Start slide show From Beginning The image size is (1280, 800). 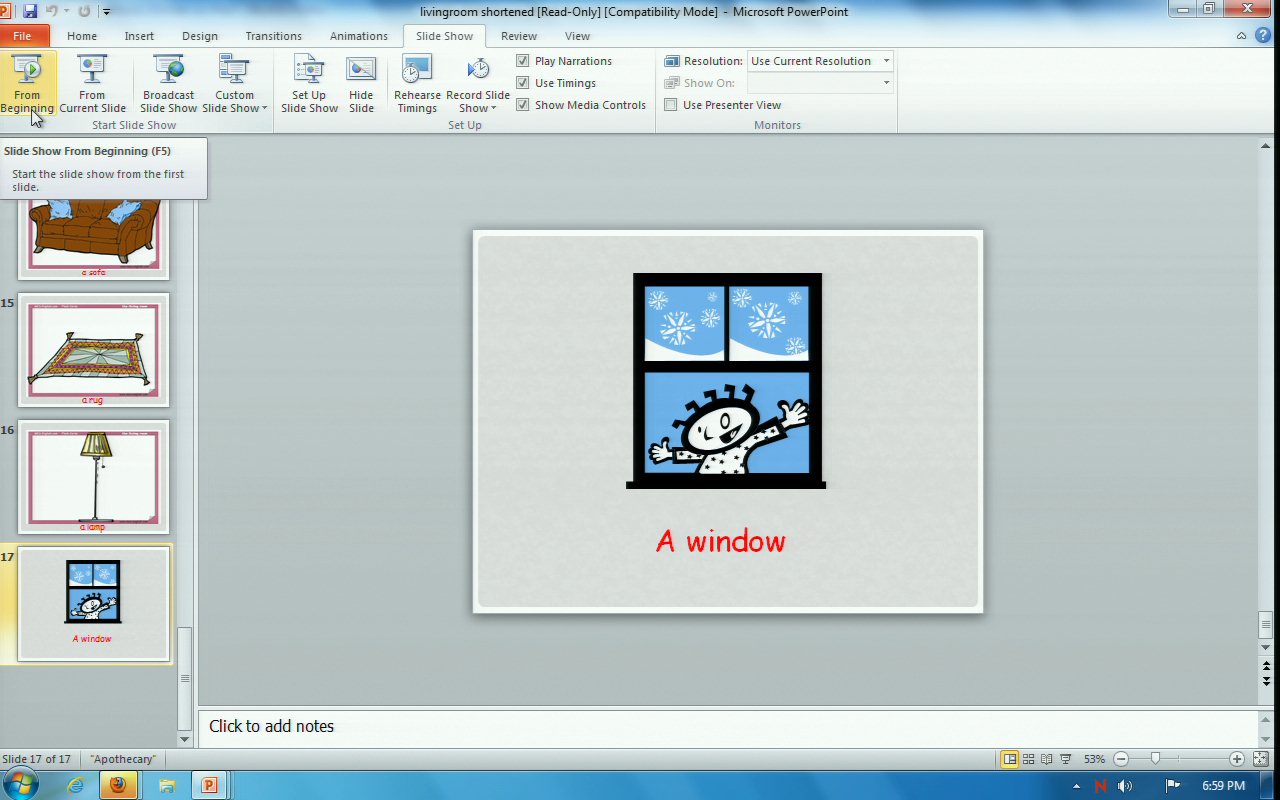(x=27, y=83)
